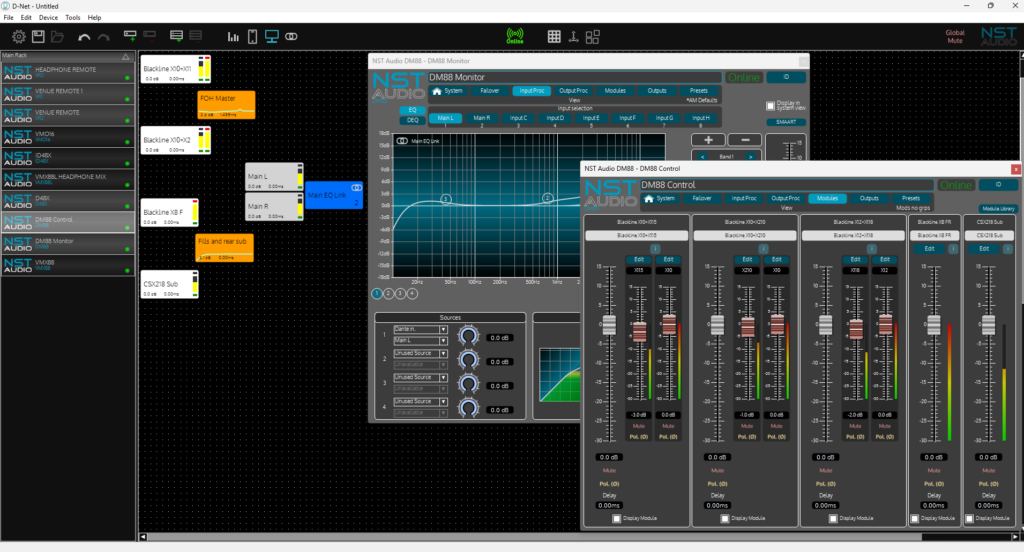Screen dimensions: 1024x552
Task: Click the Global Mute button
Action: click(955, 37)
